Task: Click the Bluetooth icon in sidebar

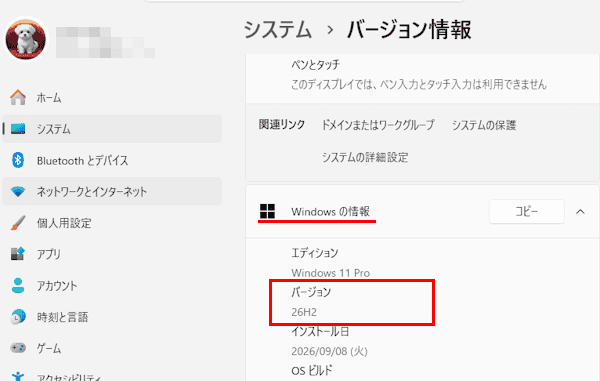Action: (18, 160)
